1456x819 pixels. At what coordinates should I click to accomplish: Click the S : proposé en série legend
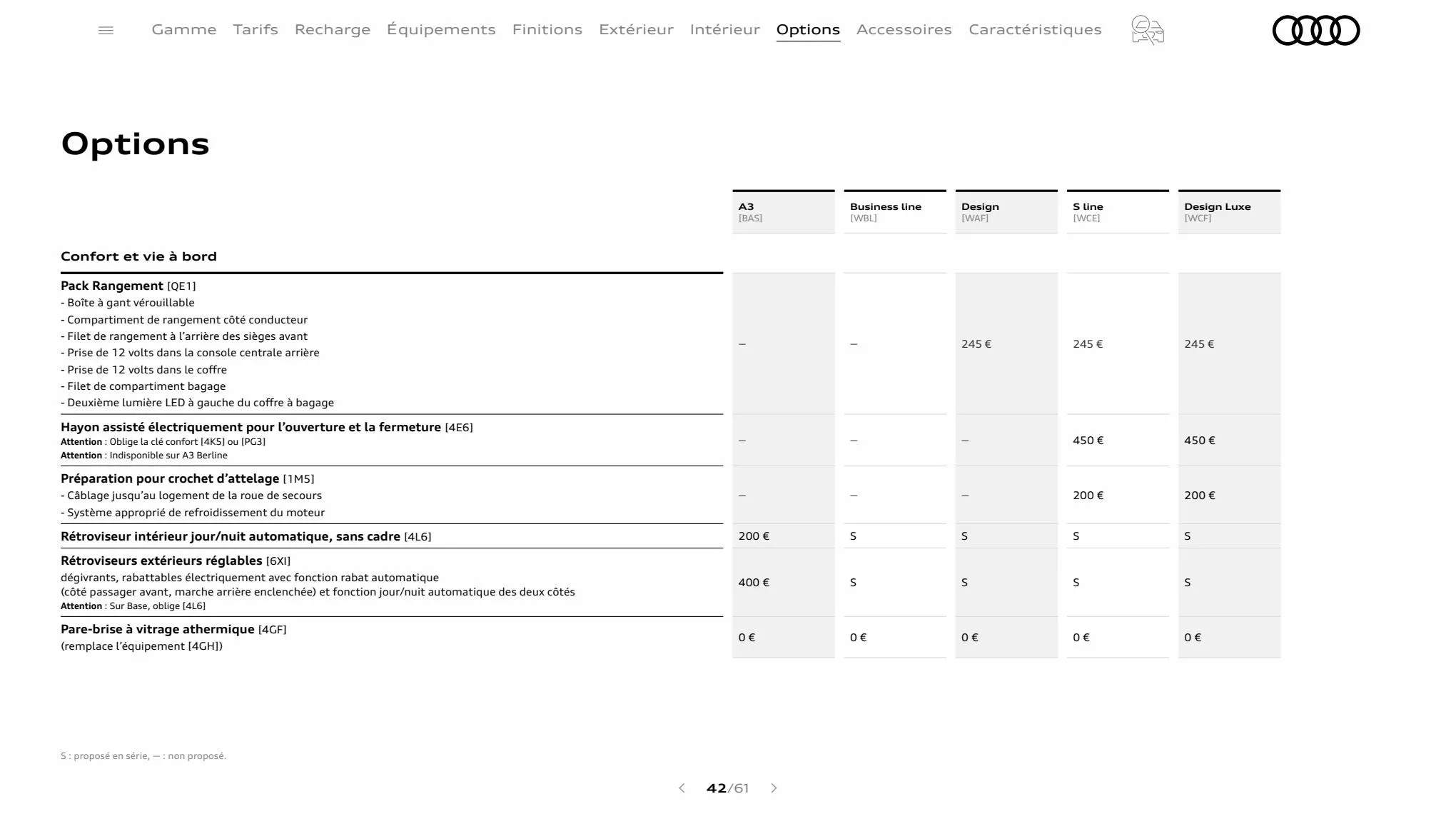[143, 755]
